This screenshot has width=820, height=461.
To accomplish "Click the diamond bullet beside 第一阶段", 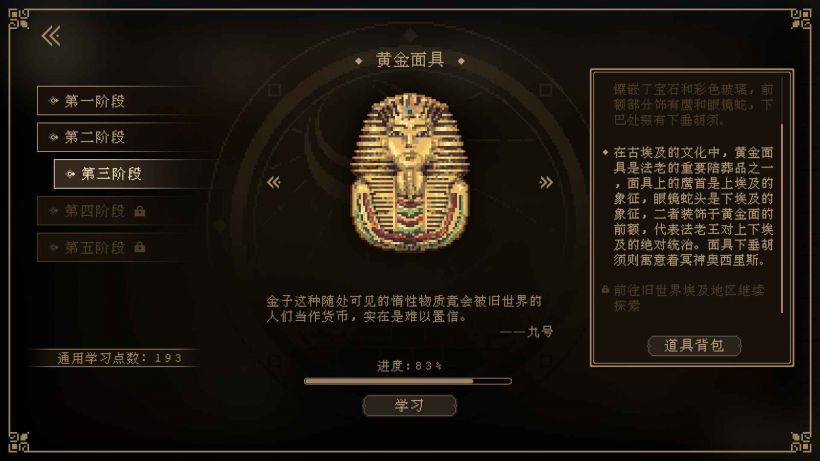I will pyautogui.click(x=53, y=101).
